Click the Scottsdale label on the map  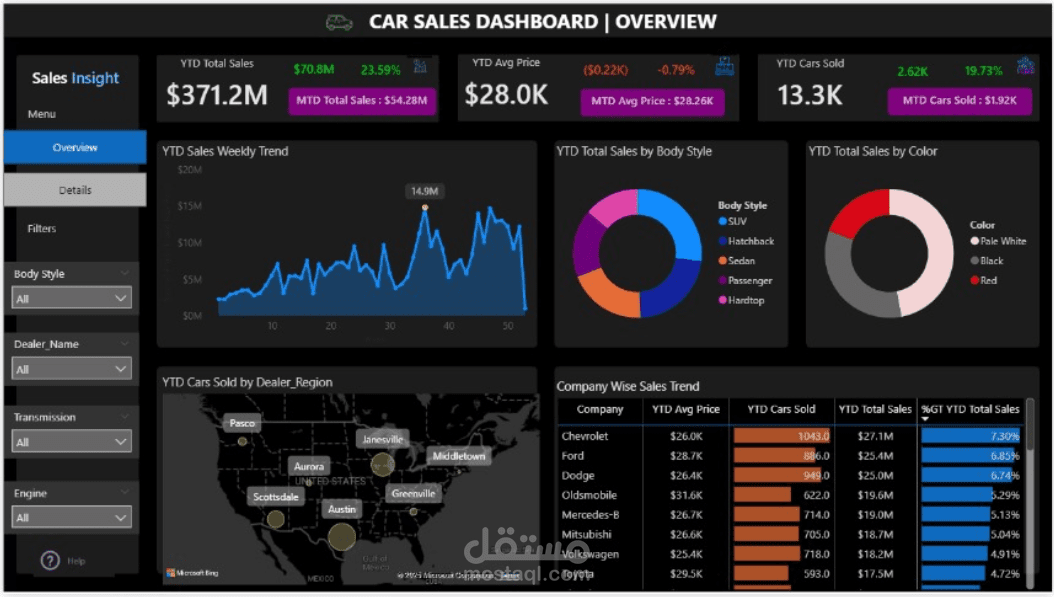276,497
